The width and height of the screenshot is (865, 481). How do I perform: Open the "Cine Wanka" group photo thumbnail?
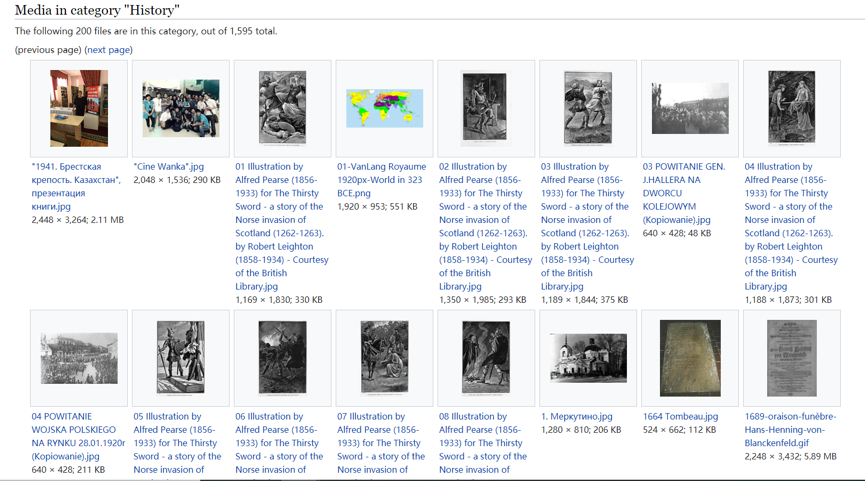coord(181,108)
